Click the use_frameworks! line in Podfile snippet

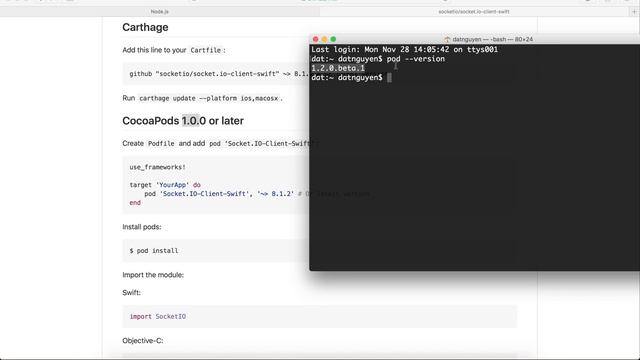pyautogui.click(x=158, y=167)
